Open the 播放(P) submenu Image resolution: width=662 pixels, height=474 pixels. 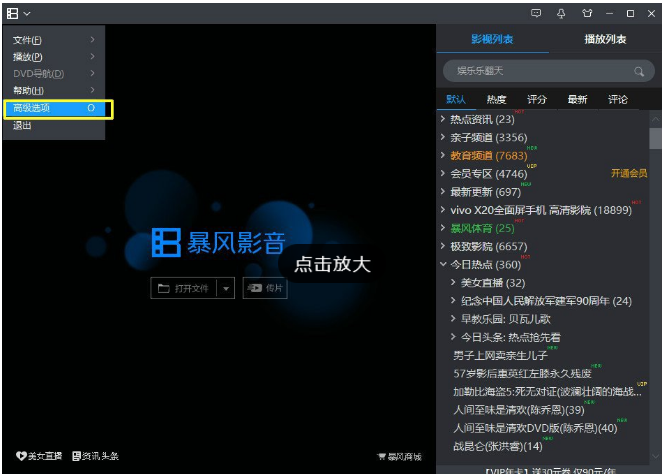click(x=54, y=57)
